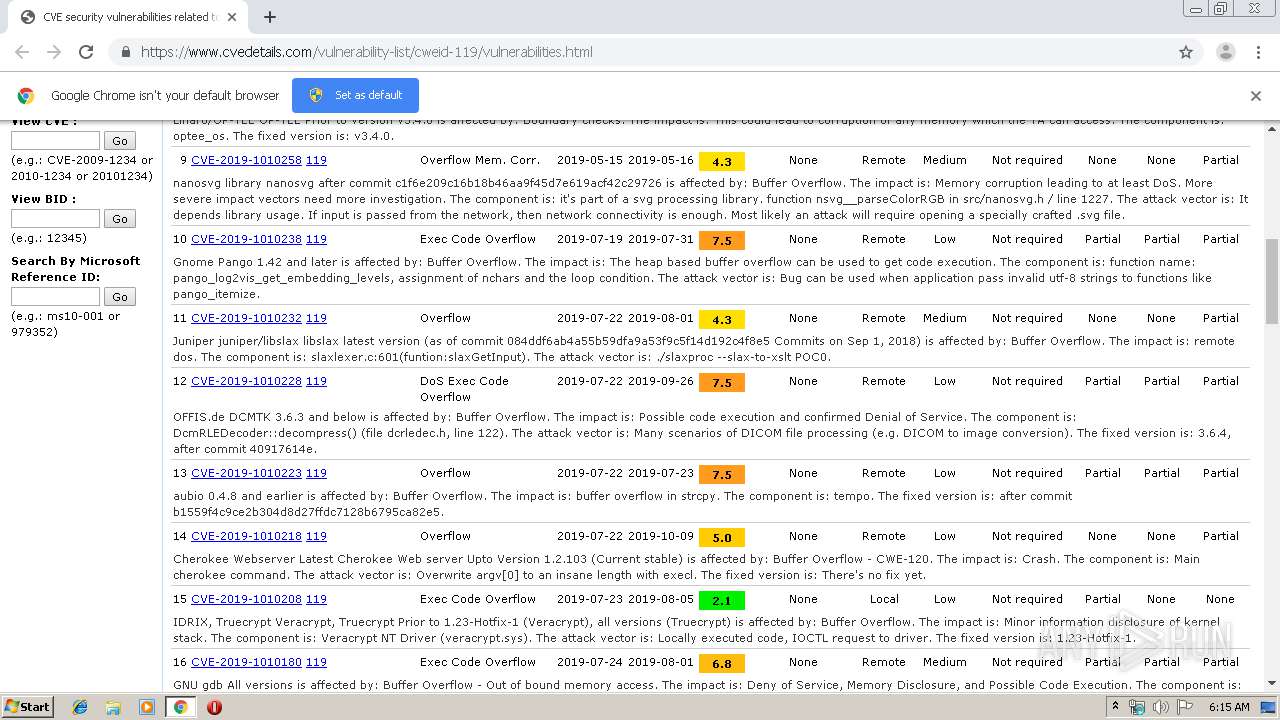This screenshot has height=720, width=1280.
Task: Click score 5.0 badge for CVE-2019-1010218
Action: pyautogui.click(x=722, y=537)
